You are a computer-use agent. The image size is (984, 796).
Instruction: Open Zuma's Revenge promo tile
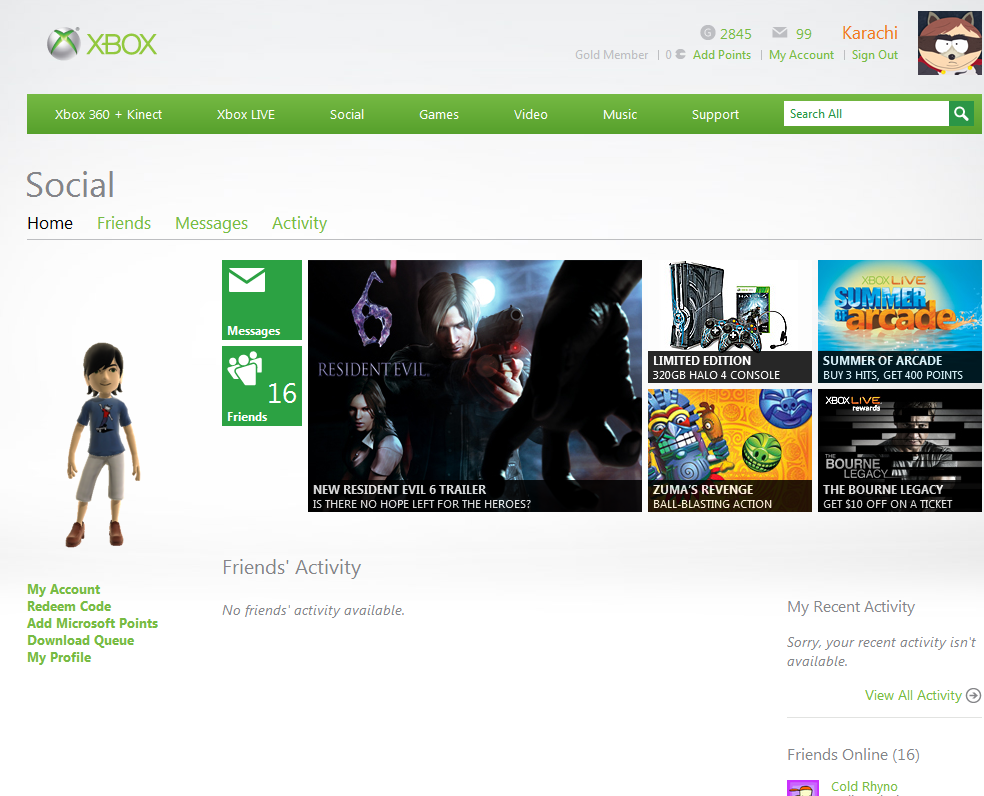tap(730, 450)
